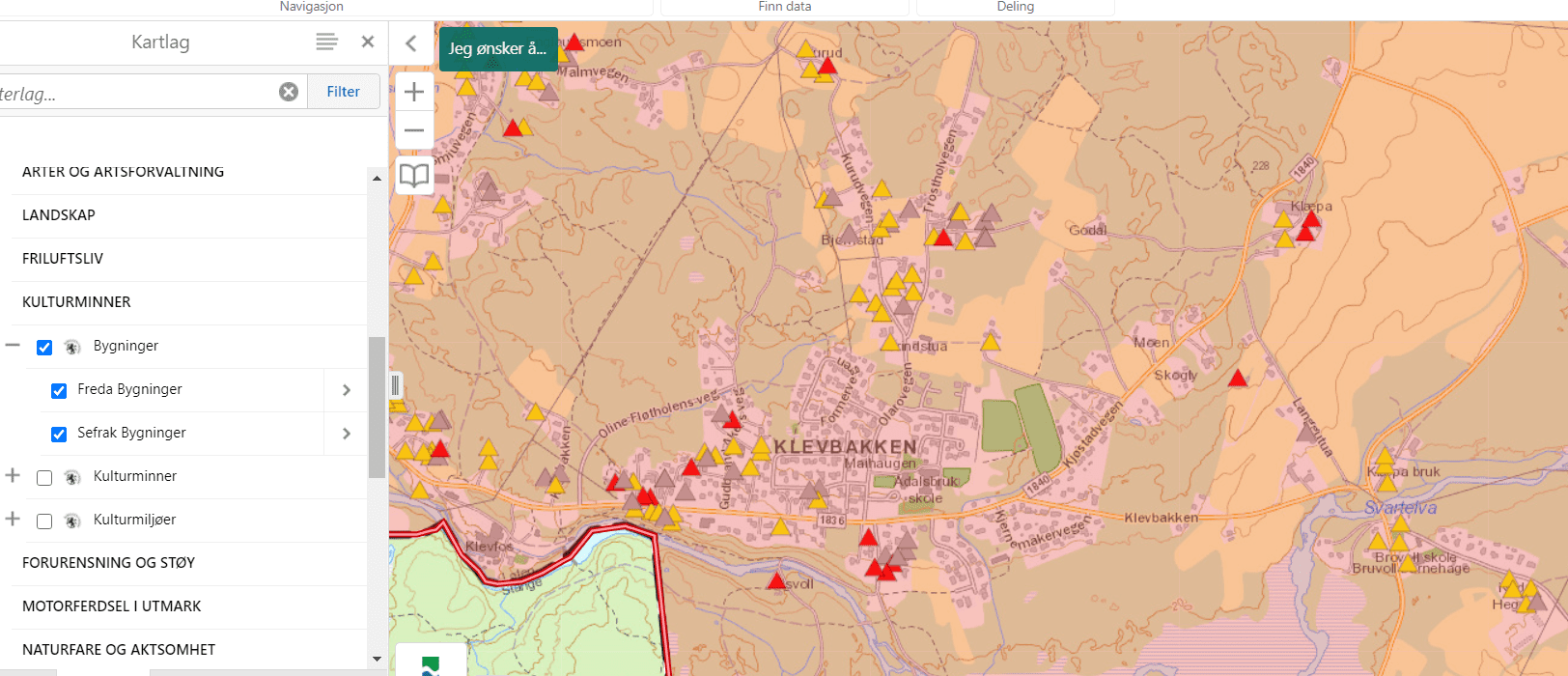Disable the Freda Bygninger layer
This screenshot has height=676, width=1568.
(59, 390)
